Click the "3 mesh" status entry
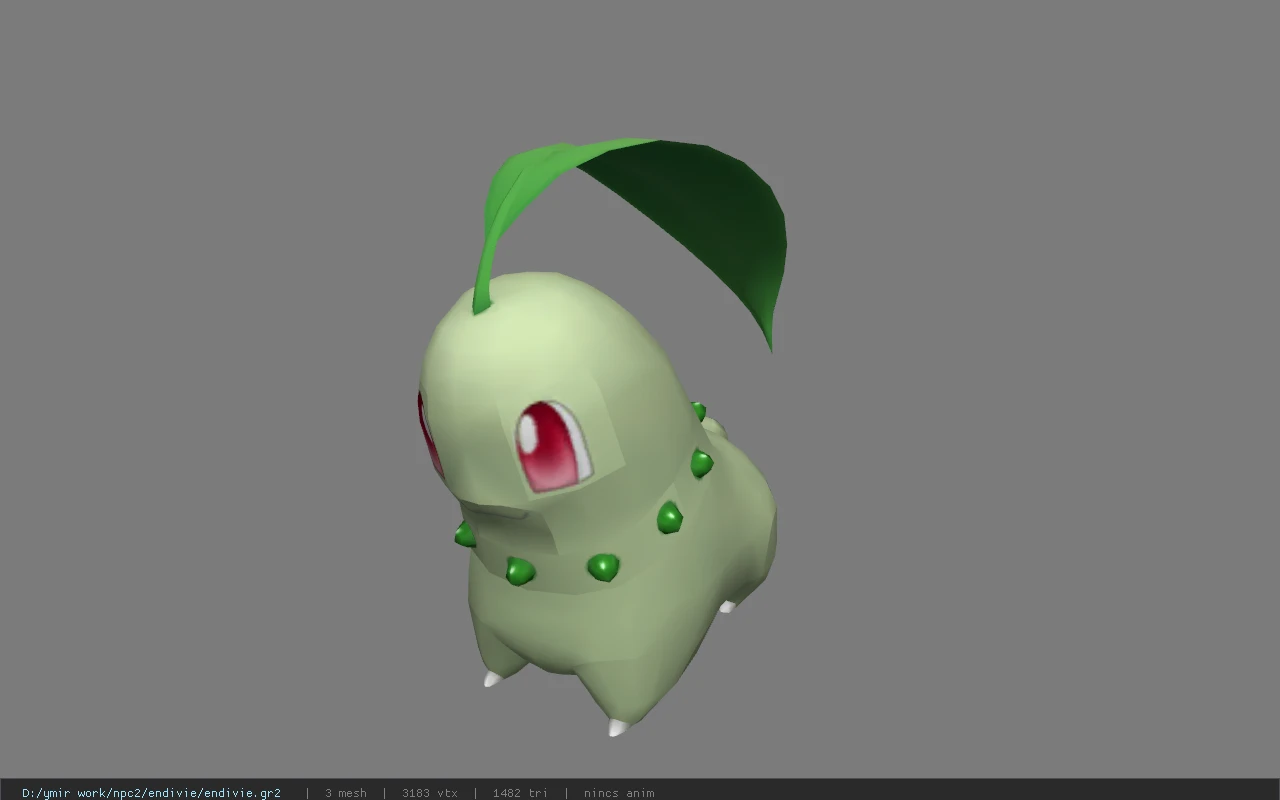Viewport: 1280px width, 800px height. (346, 793)
